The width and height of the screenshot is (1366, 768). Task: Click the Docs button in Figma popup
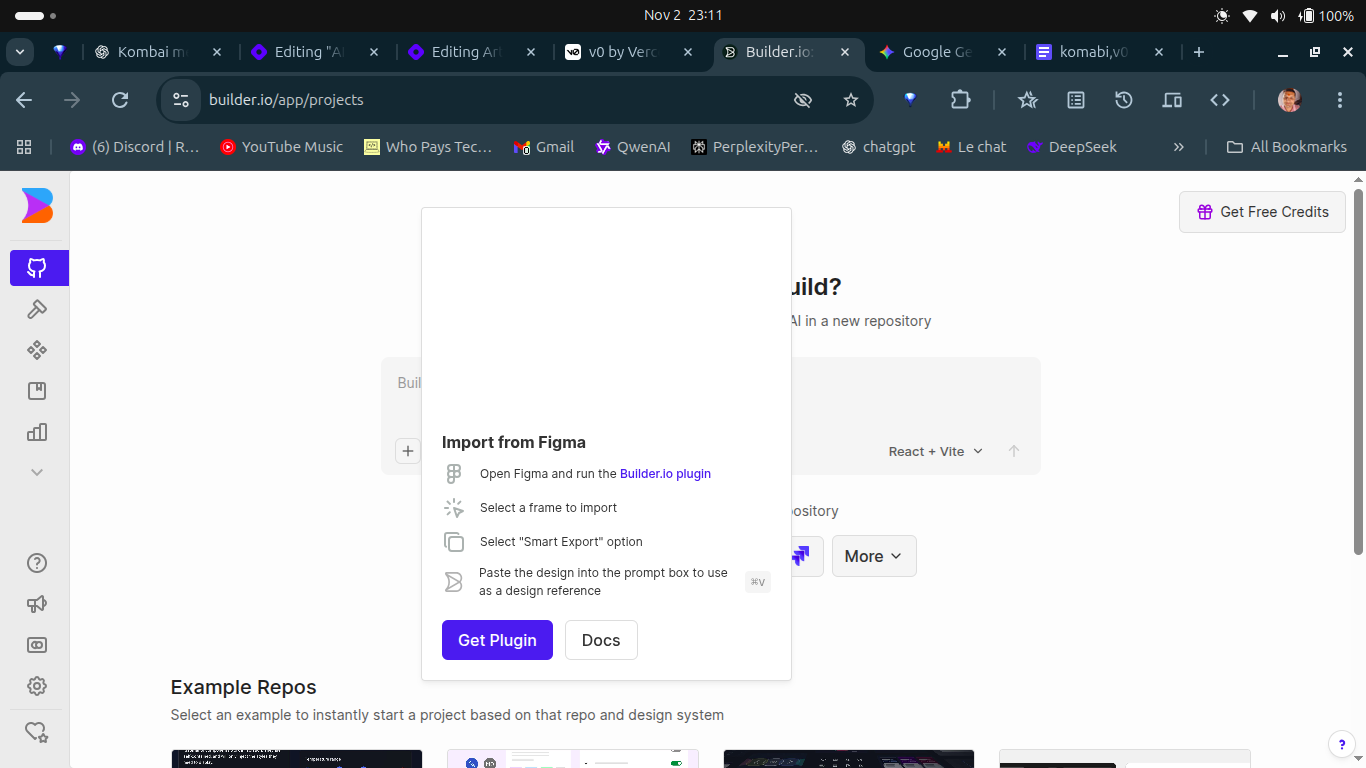pos(601,640)
